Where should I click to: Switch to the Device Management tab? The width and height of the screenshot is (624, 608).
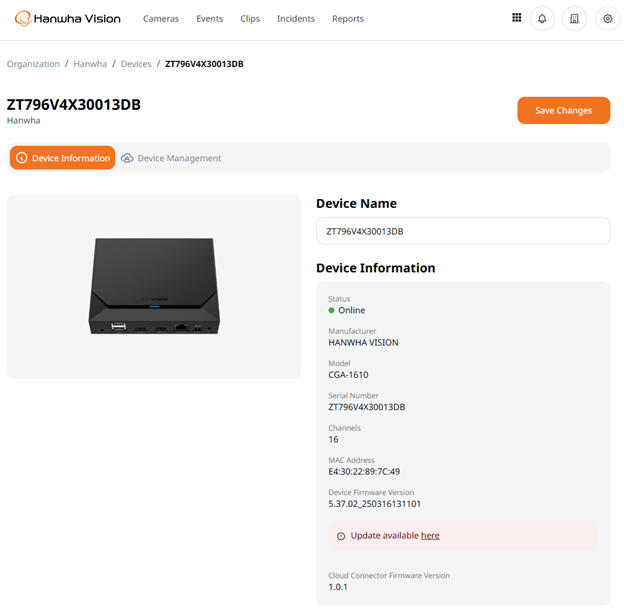pyautogui.click(x=171, y=158)
